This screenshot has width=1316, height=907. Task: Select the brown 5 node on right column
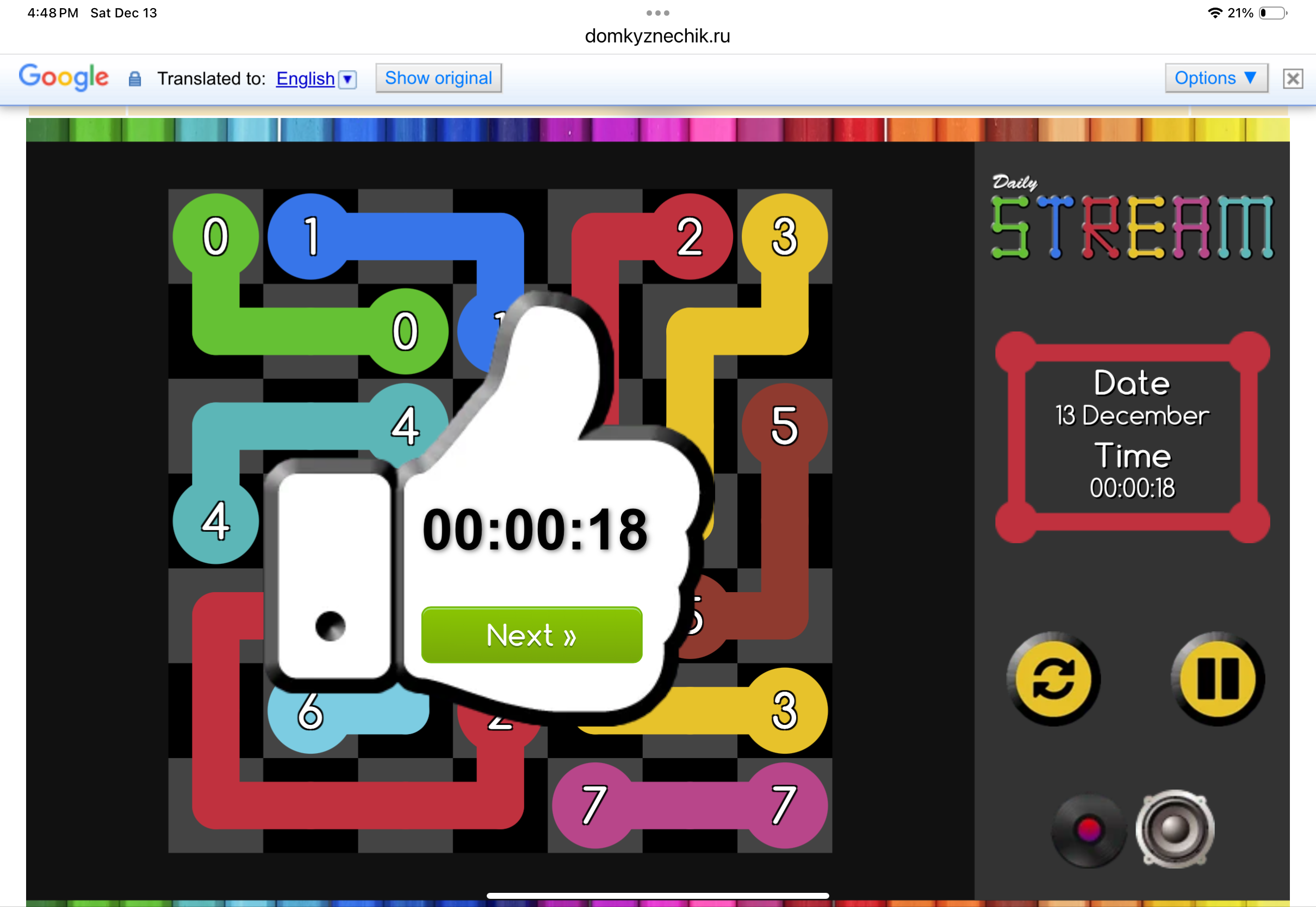click(784, 426)
